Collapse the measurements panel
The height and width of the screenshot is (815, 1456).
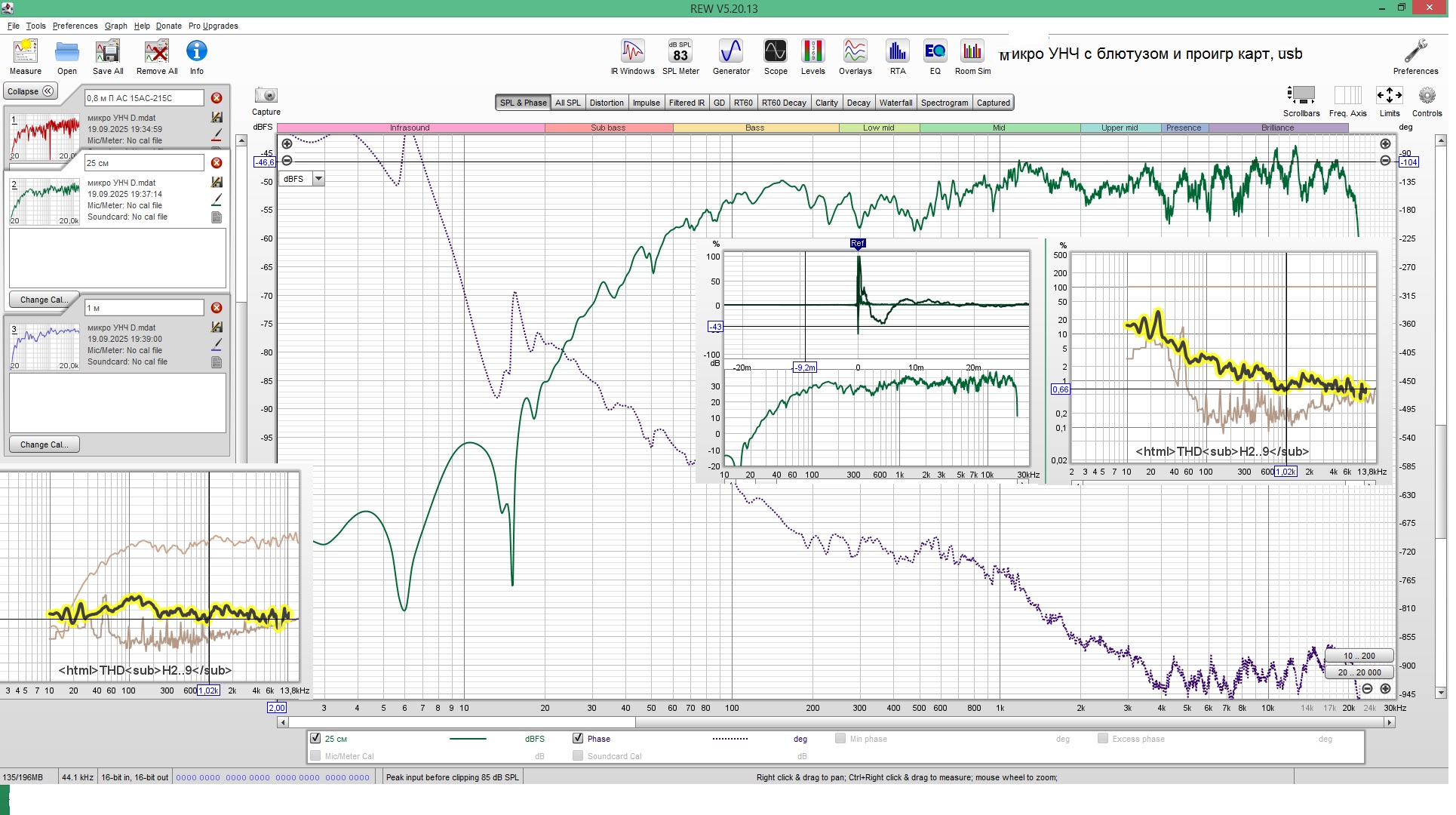point(31,91)
